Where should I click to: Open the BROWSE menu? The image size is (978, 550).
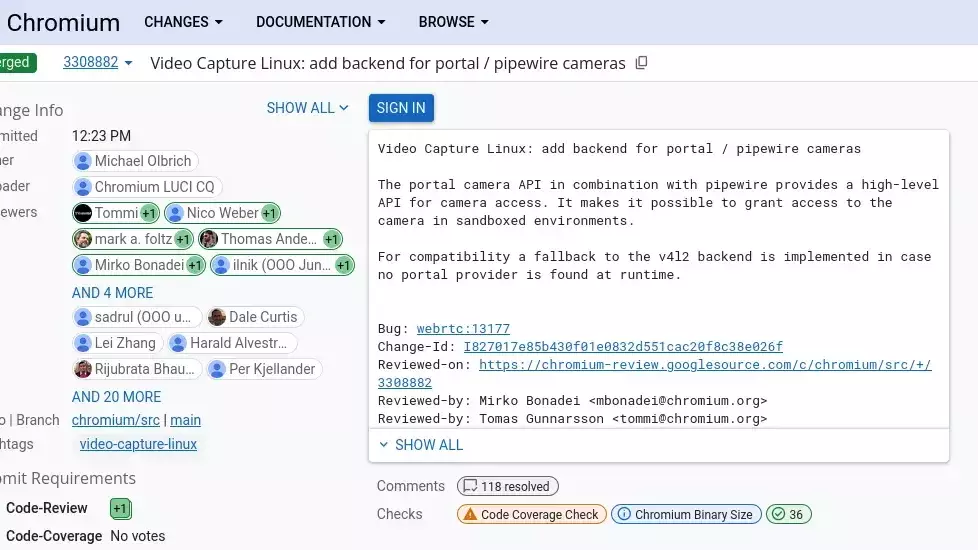click(453, 22)
